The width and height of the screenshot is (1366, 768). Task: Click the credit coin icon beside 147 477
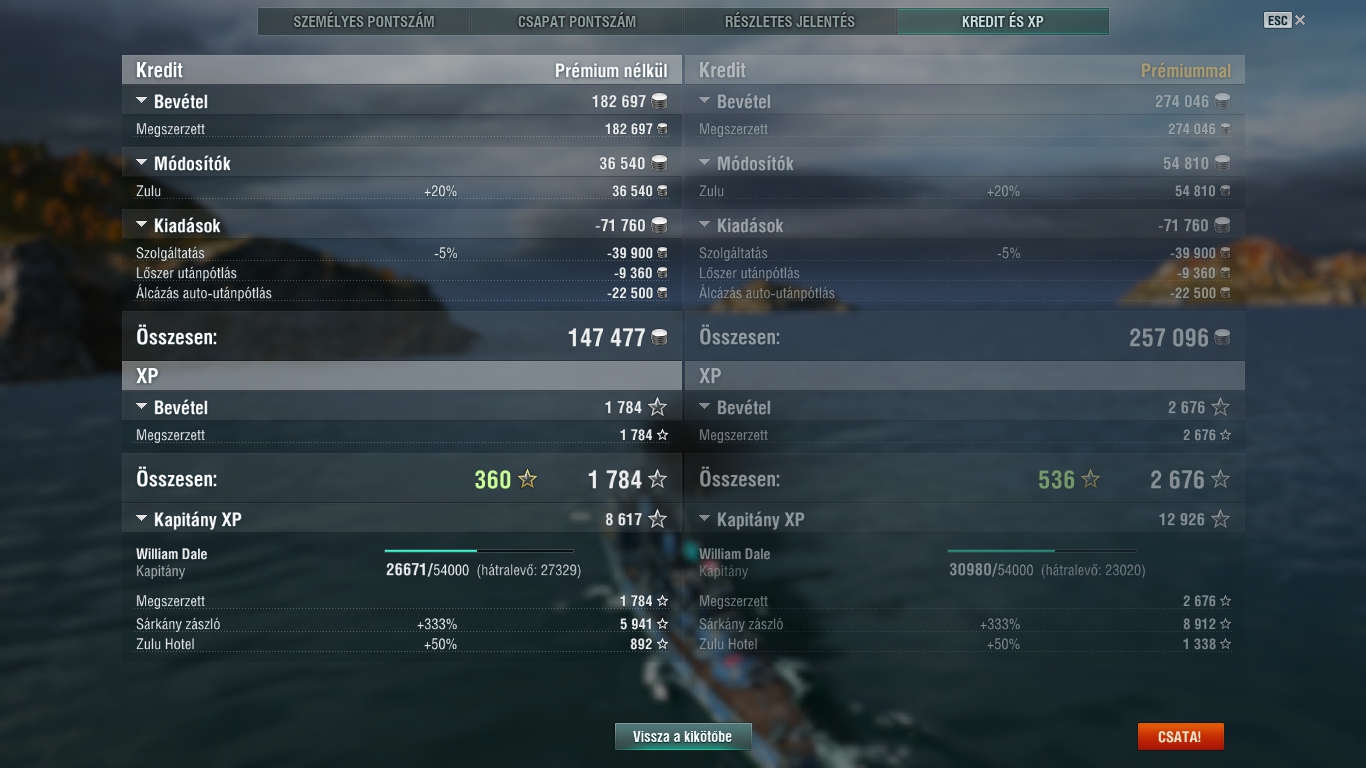coord(659,338)
